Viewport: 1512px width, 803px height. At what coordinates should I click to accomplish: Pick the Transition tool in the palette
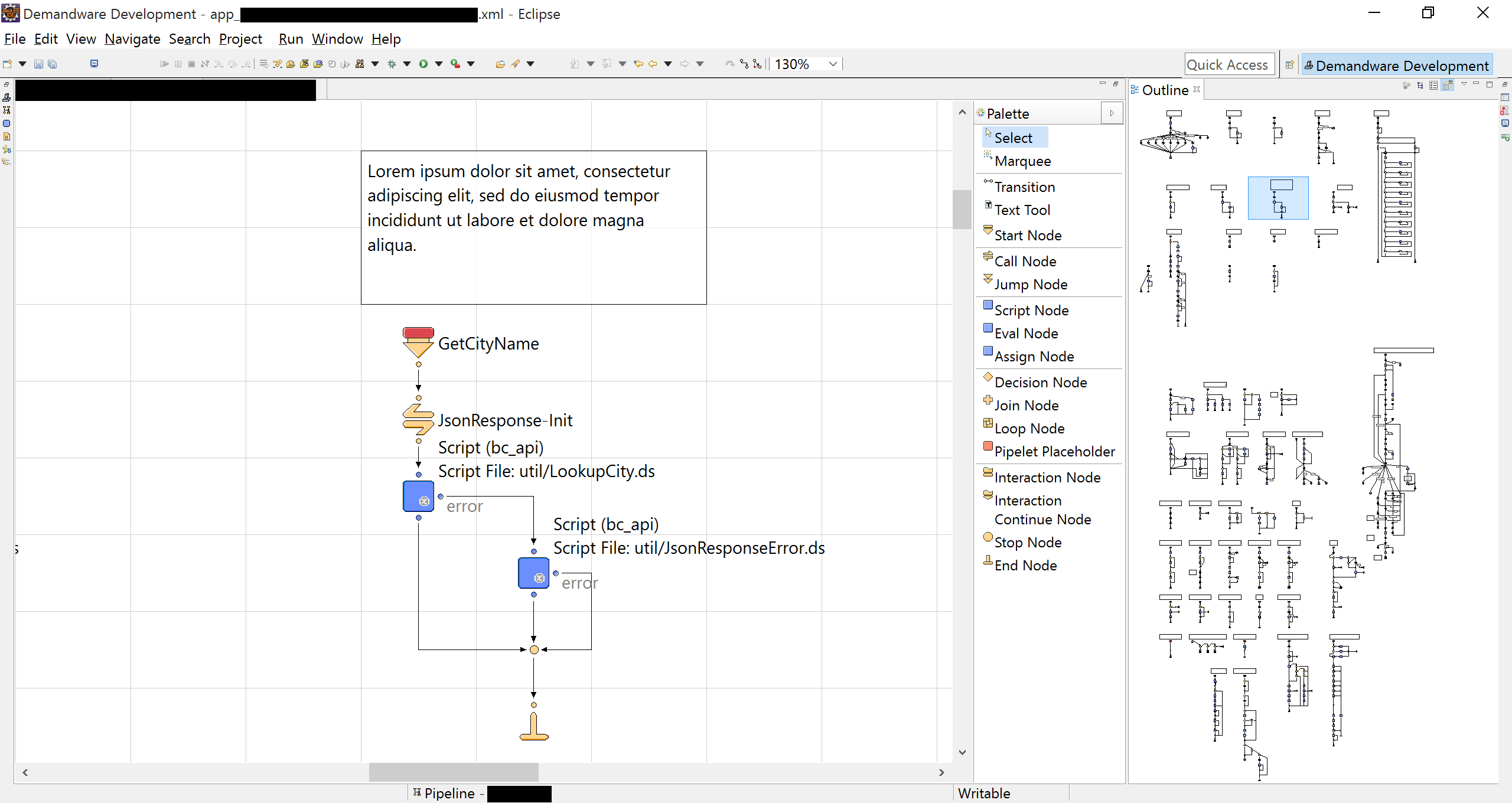coord(1024,187)
